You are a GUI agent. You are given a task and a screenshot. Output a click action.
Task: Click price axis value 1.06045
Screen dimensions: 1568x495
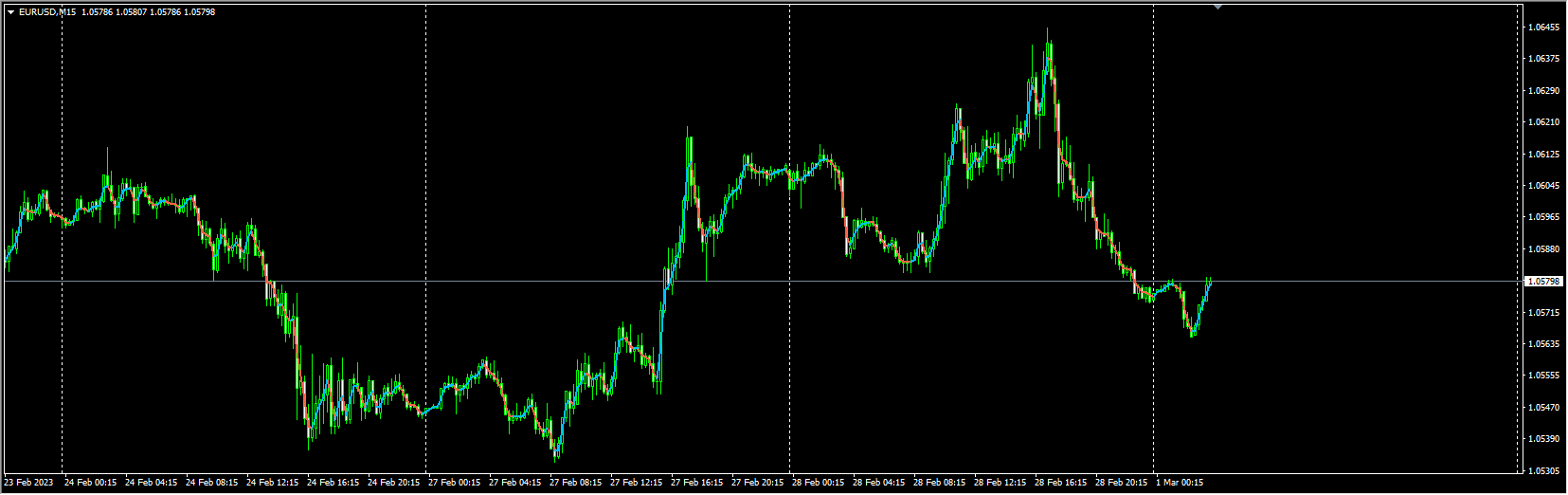click(x=1543, y=186)
